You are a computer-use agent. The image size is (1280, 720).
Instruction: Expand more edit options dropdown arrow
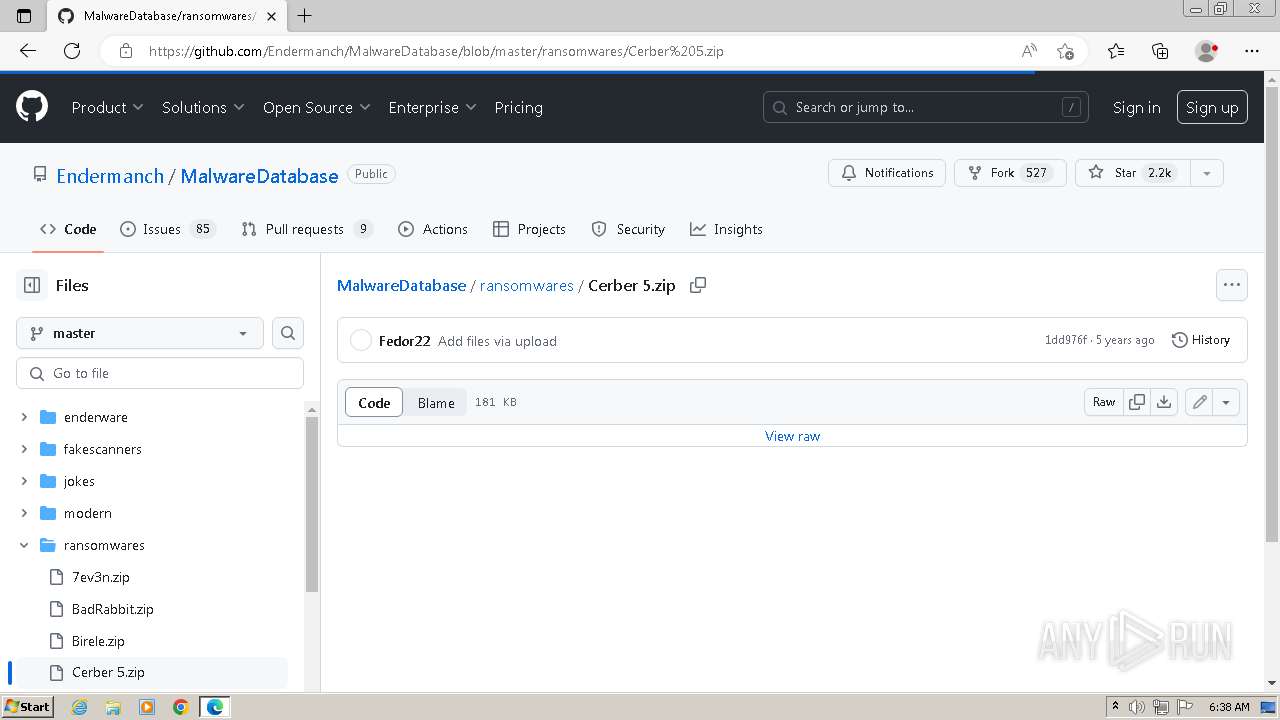point(1226,402)
